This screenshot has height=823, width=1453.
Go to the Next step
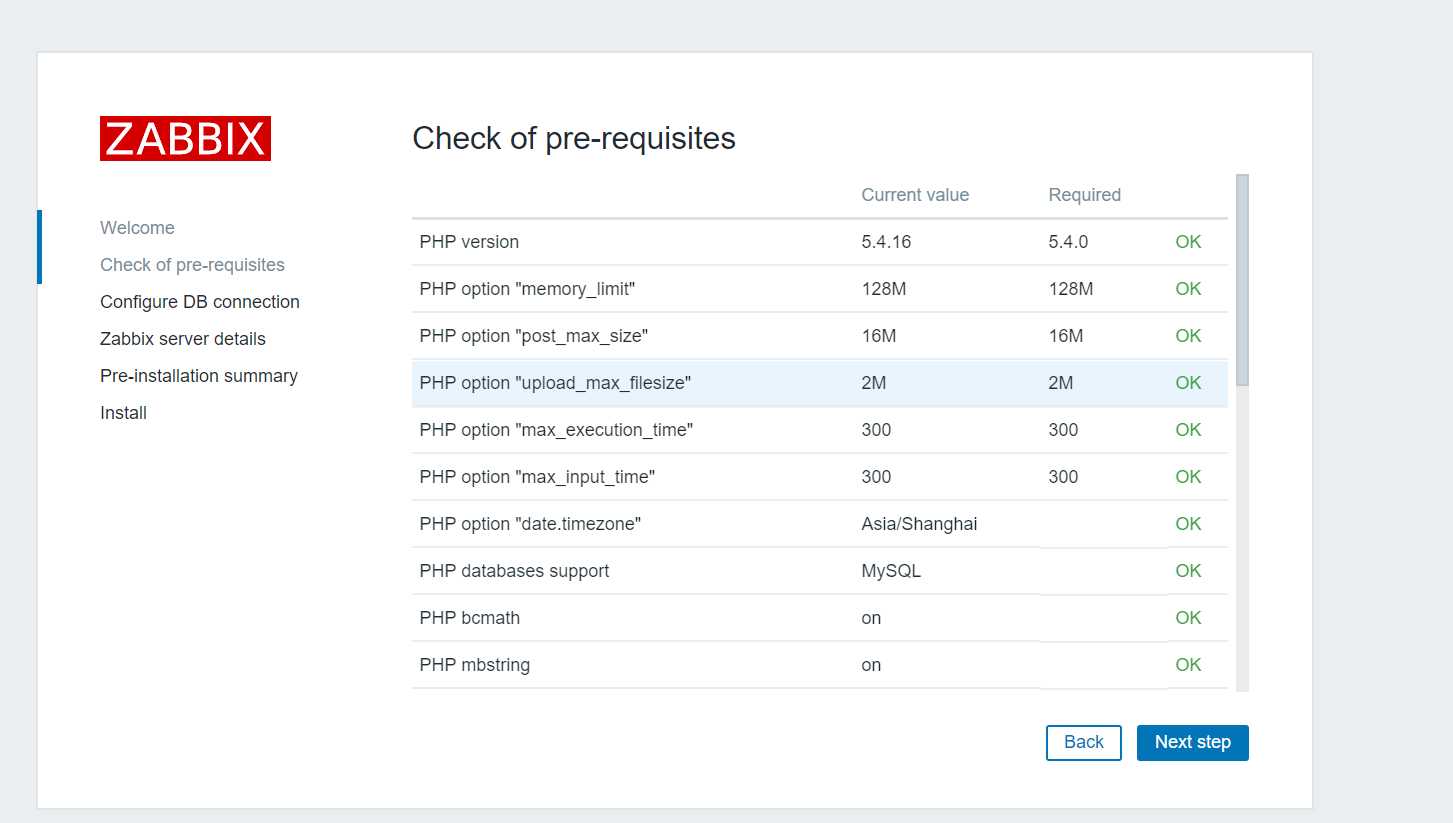tap(1192, 743)
